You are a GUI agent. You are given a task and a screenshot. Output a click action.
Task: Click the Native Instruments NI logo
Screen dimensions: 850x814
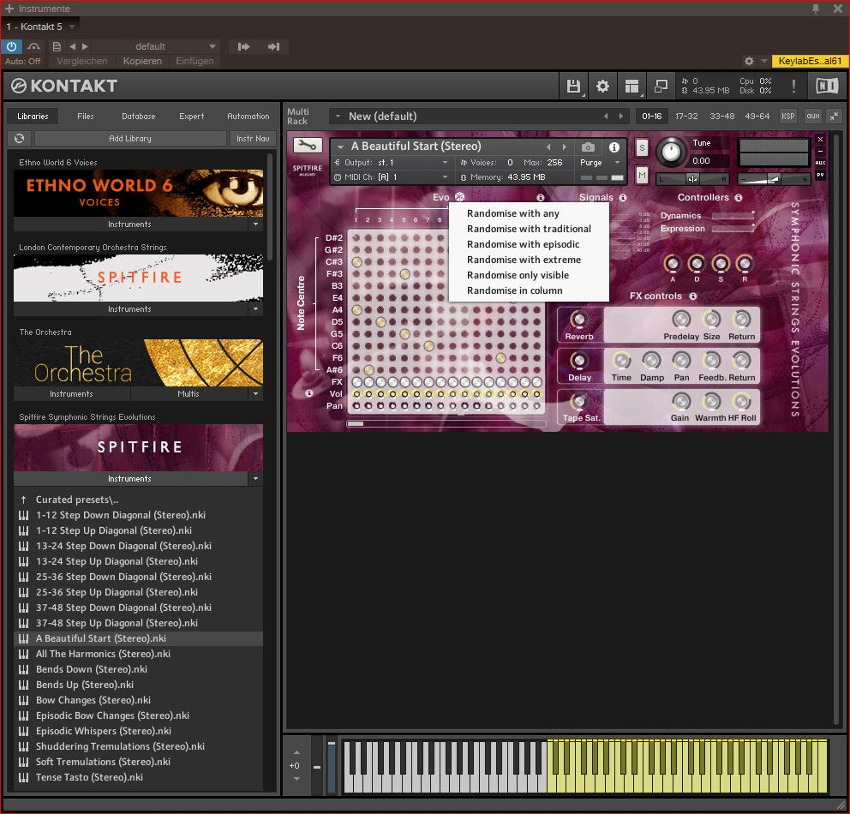(827, 86)
